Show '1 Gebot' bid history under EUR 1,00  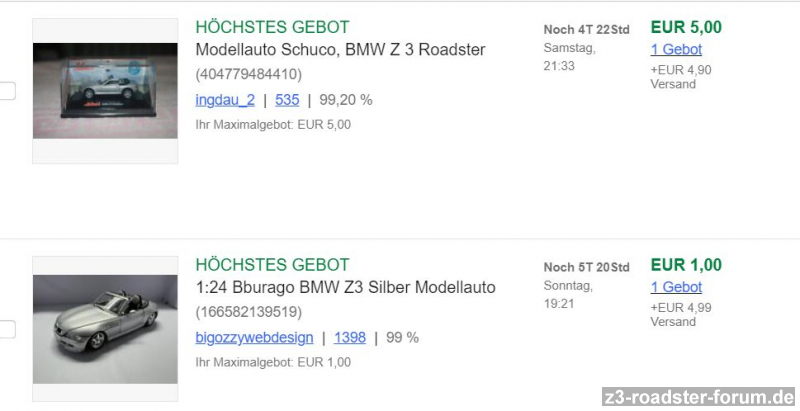676,287
